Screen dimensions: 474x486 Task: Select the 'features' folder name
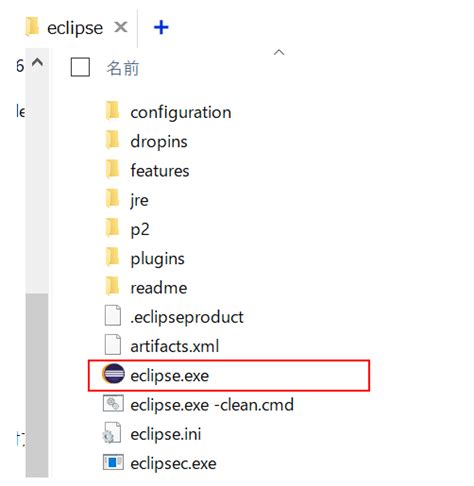tap(160, 171)
